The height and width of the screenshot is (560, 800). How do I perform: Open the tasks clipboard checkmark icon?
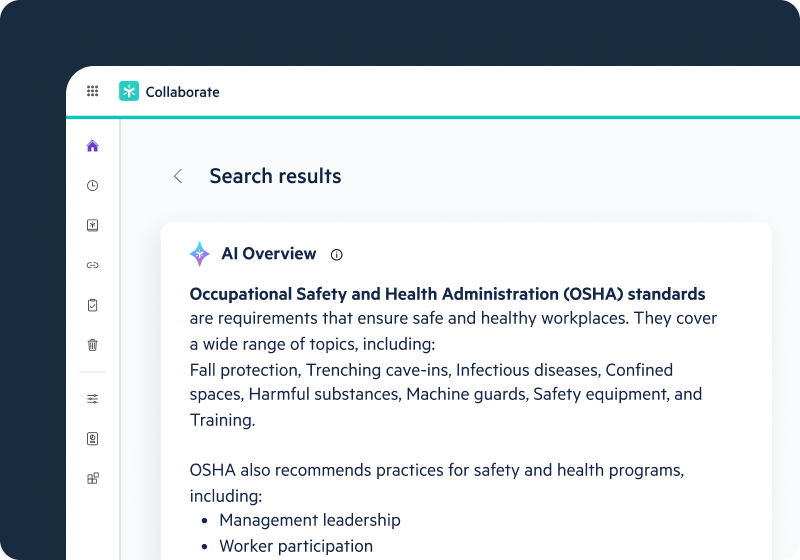tap(93, 305)
